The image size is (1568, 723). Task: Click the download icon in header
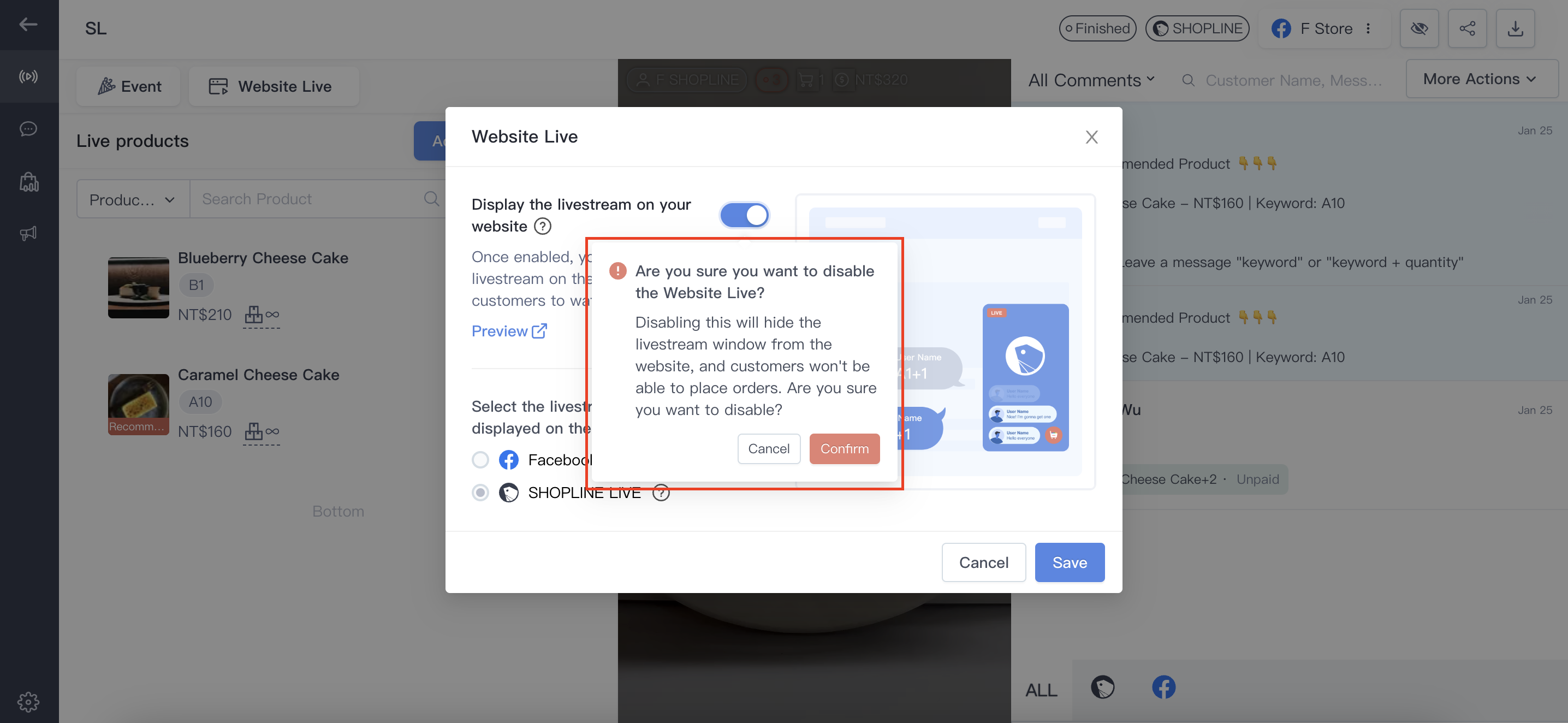coord(1514,28)
